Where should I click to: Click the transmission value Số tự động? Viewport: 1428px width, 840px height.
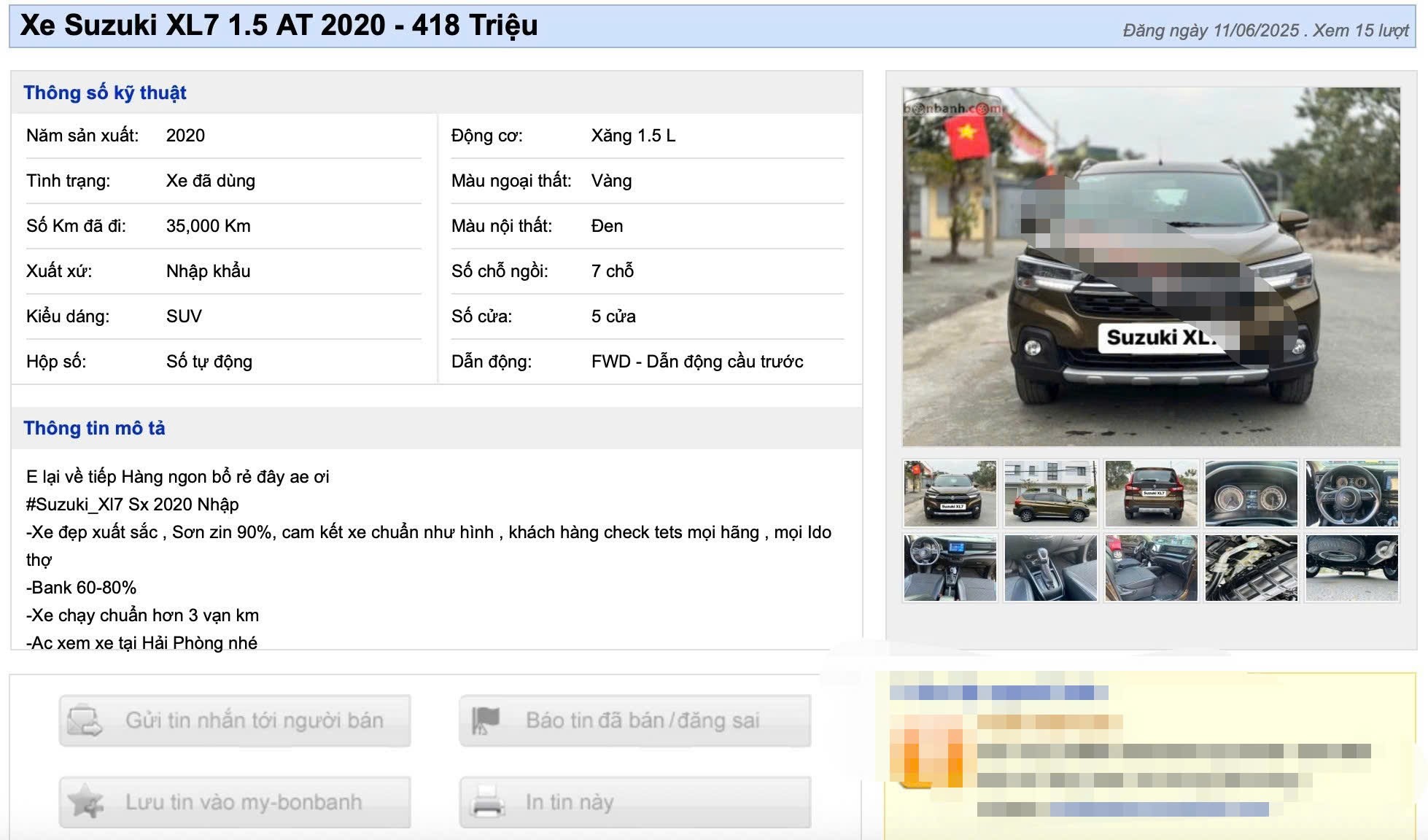point(209,362)
